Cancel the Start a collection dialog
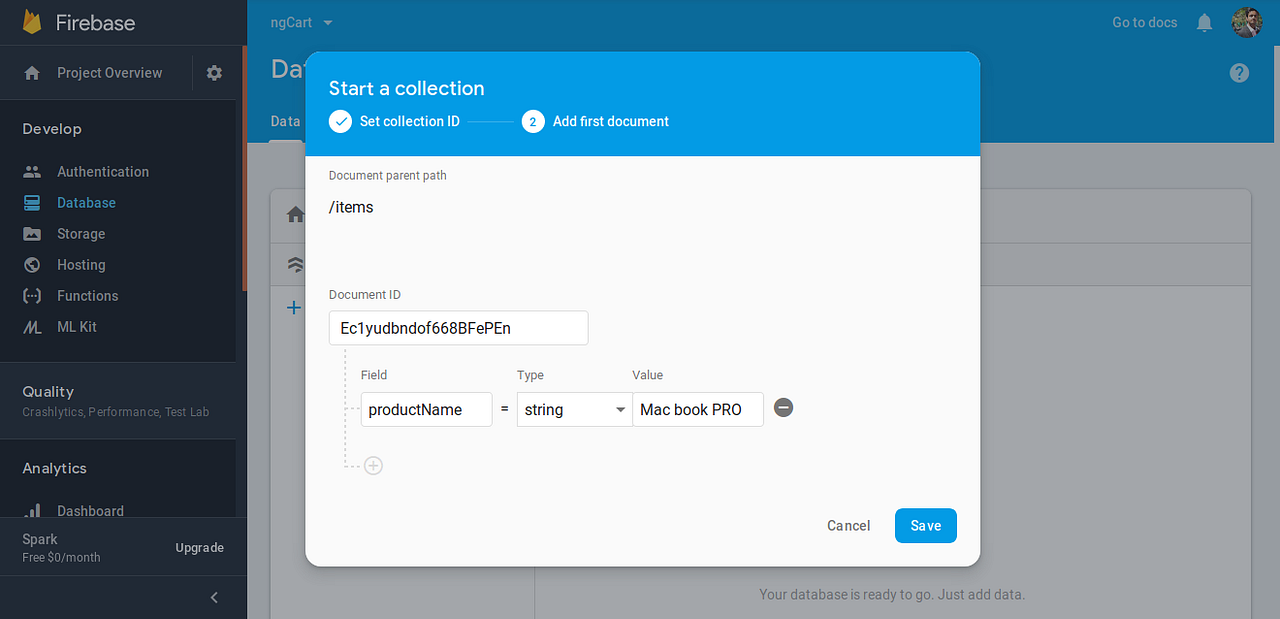Image resolution: width=1280 pixels, height=619 pixels. pos(848,525)
